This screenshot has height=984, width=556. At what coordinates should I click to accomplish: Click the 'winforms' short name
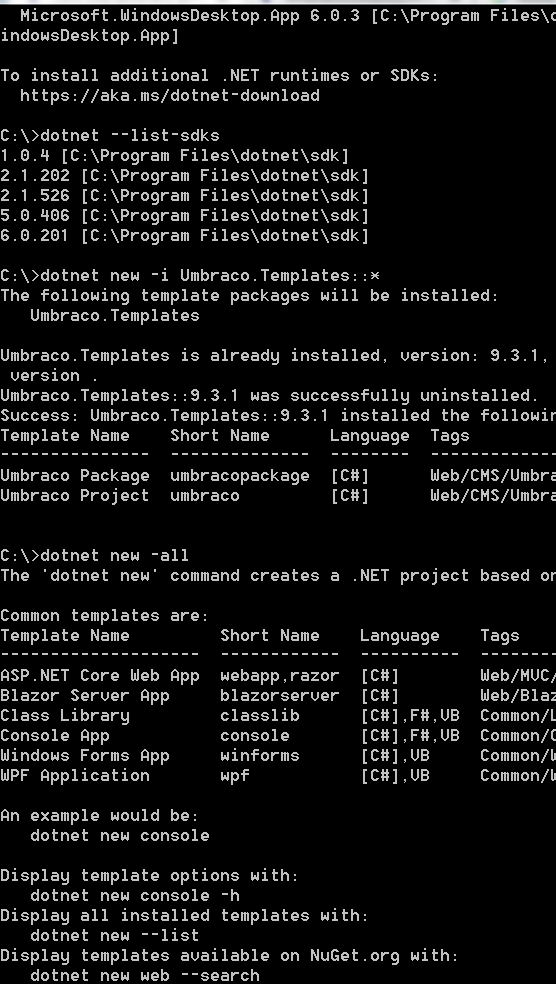click(260, 756)
